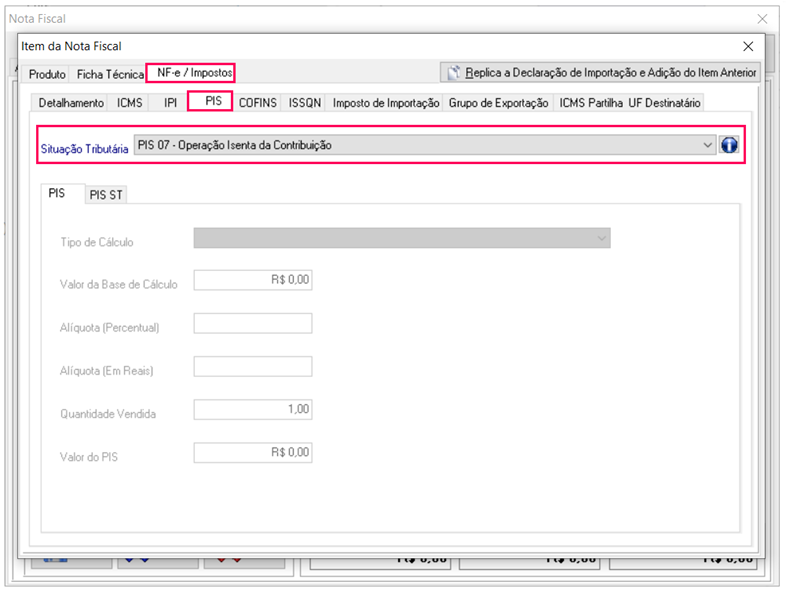Open the ISSQN tab

coord(305,103)
